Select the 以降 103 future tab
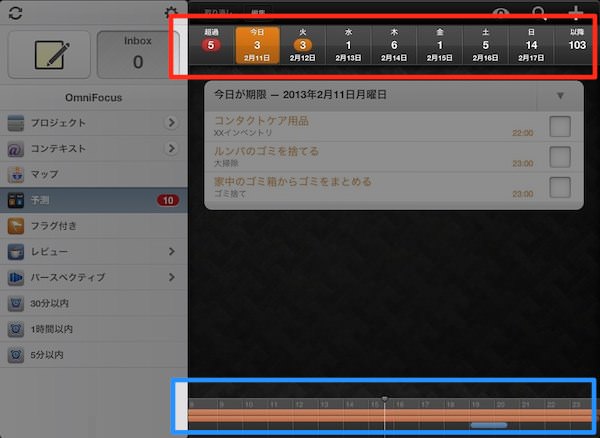This screenshot has height=438, width=600. tap(577, 45)
